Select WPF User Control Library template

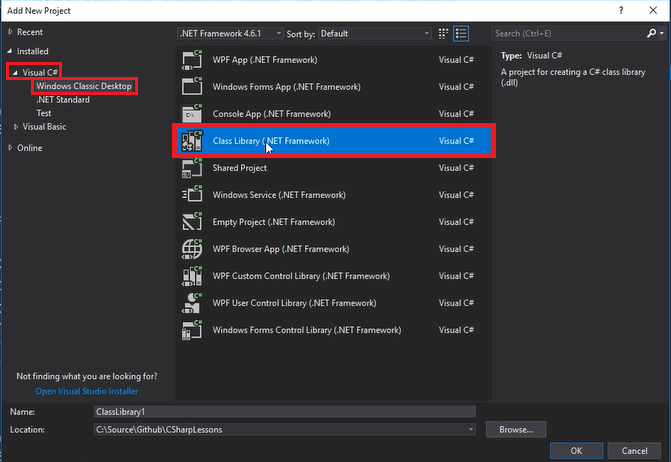[334, 303]
